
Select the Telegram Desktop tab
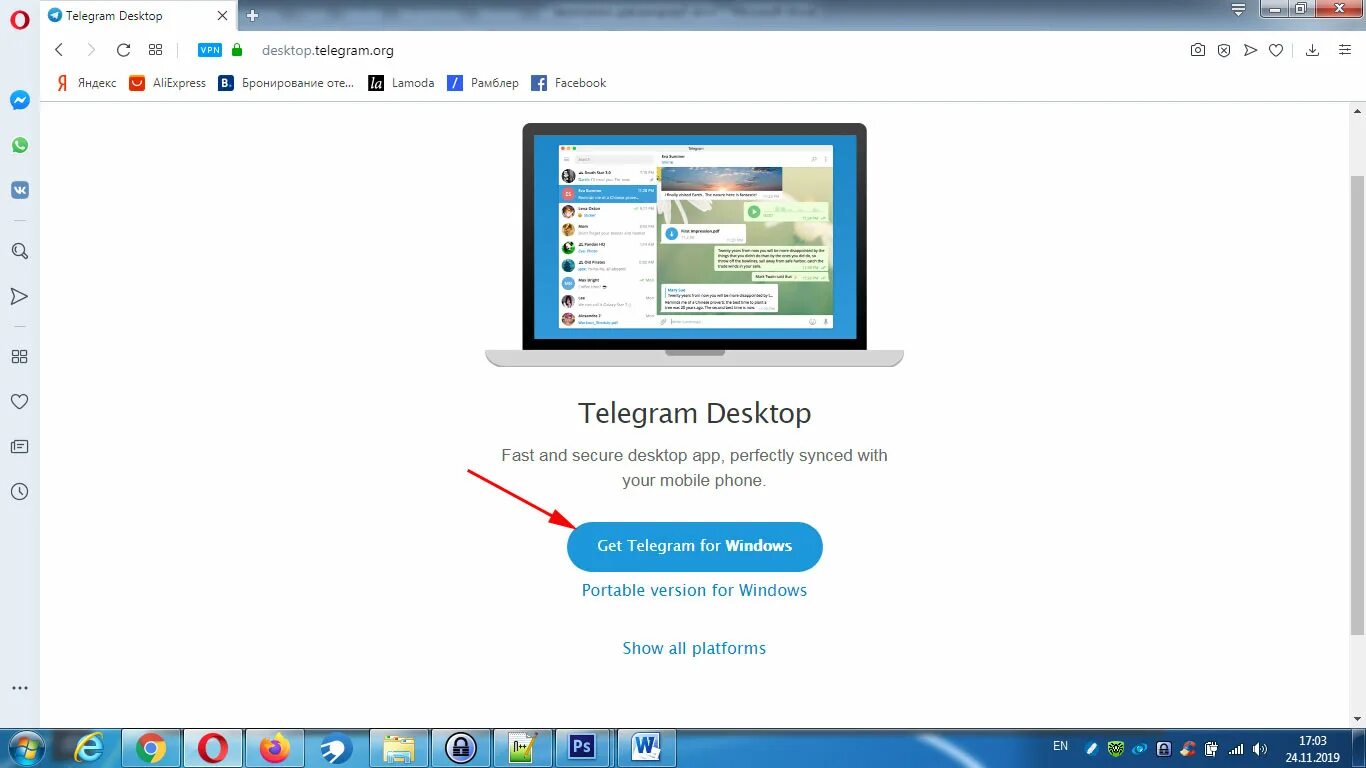coord(138,16)
